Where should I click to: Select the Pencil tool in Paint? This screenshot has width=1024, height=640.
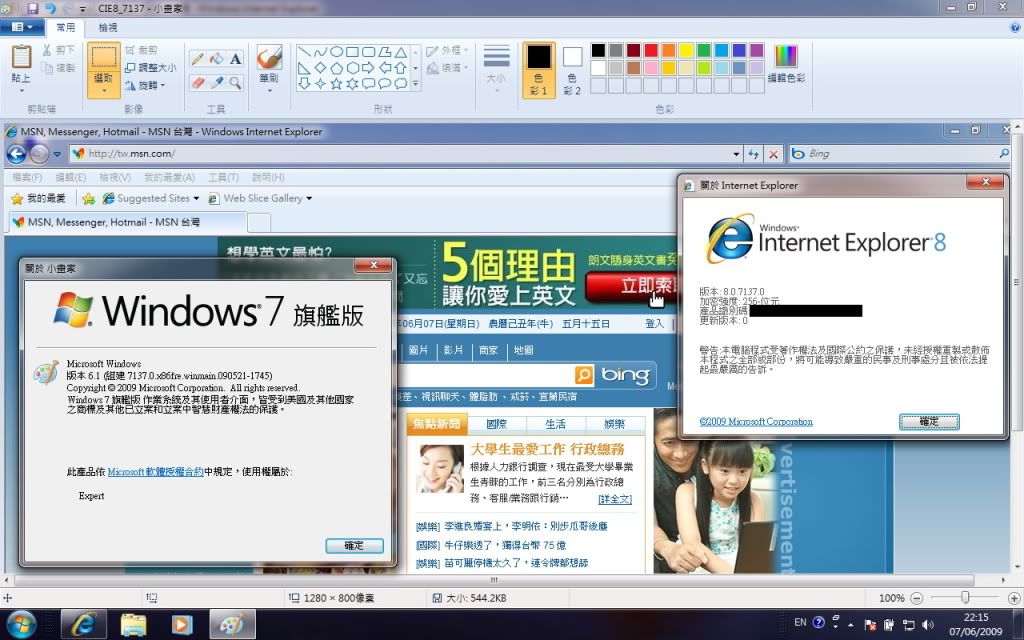point(197,59)
